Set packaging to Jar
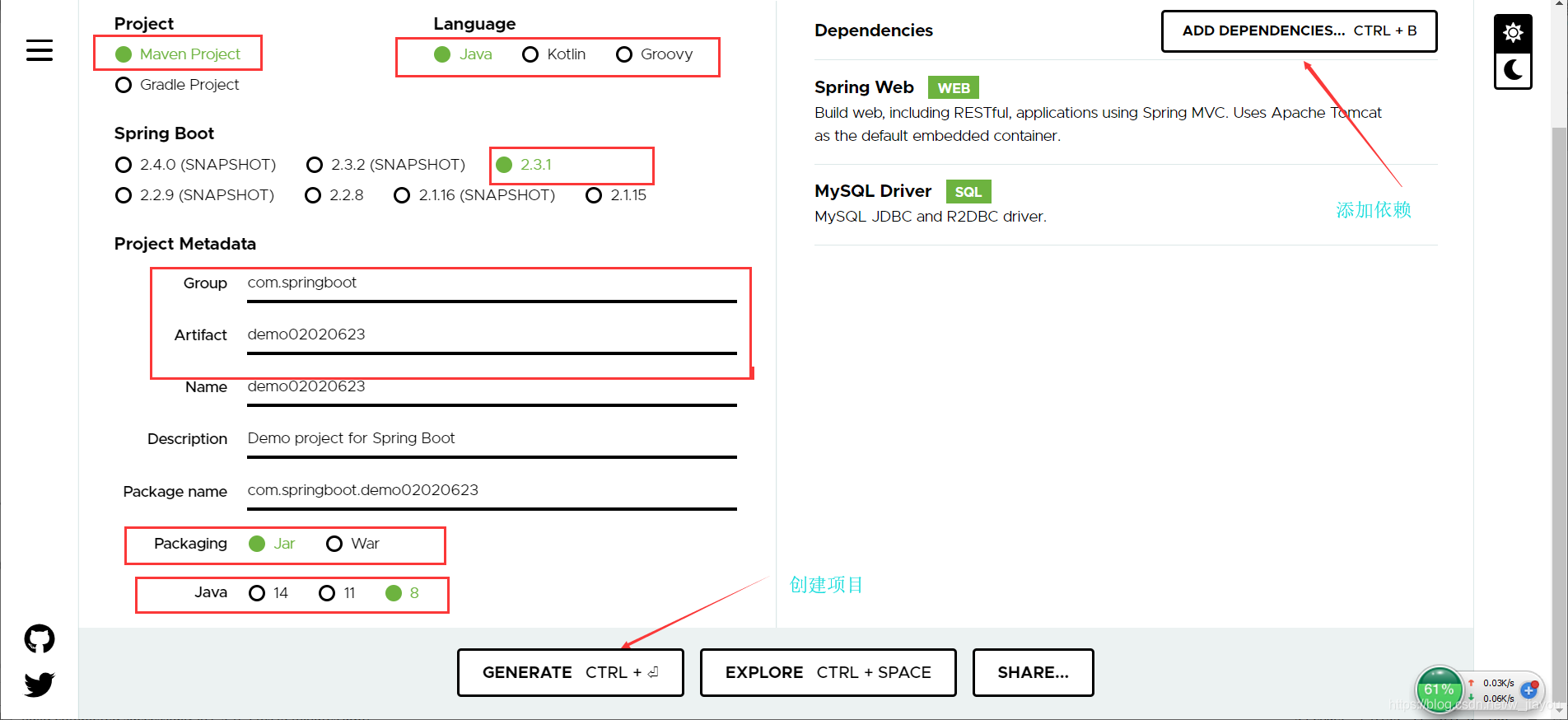 click(272, 544)
